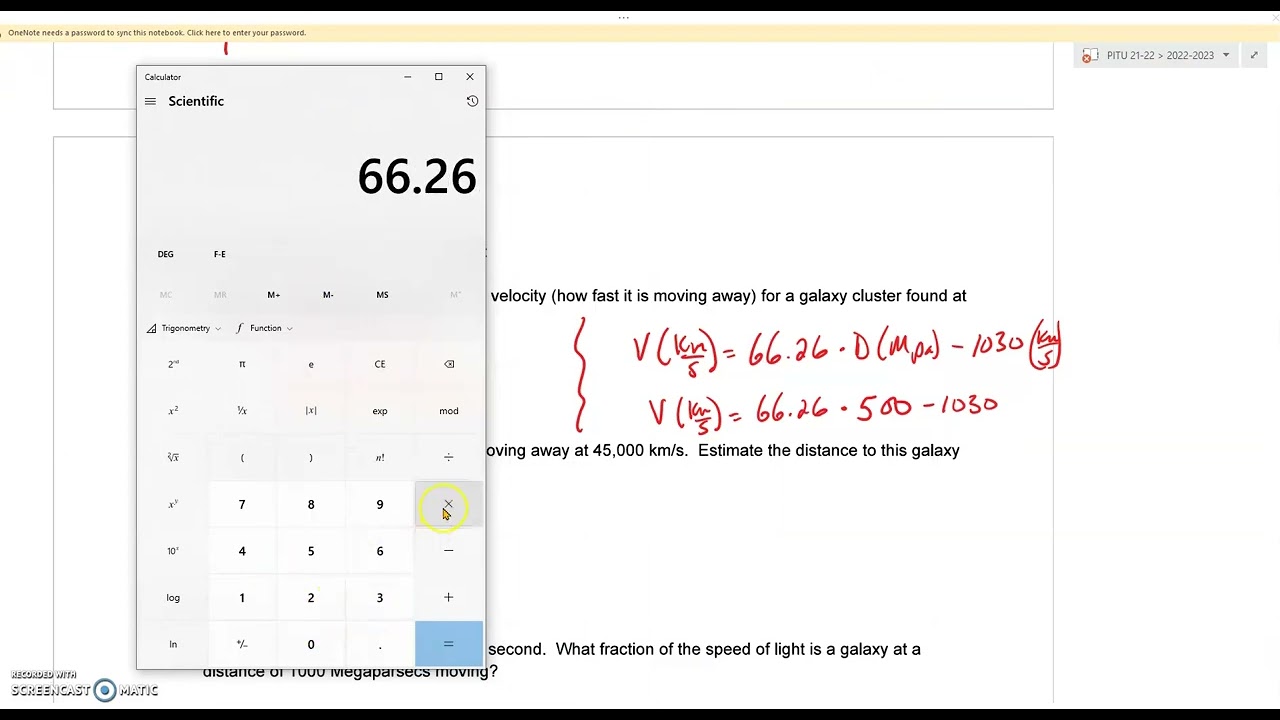
Task: Toggle F-E scientific notation
Action: (x=220, y=254)
